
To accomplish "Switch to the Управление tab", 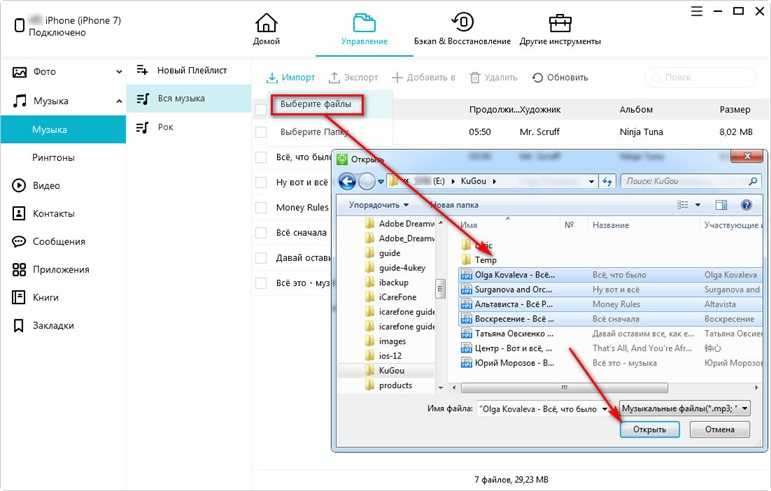I will (364, 29).
